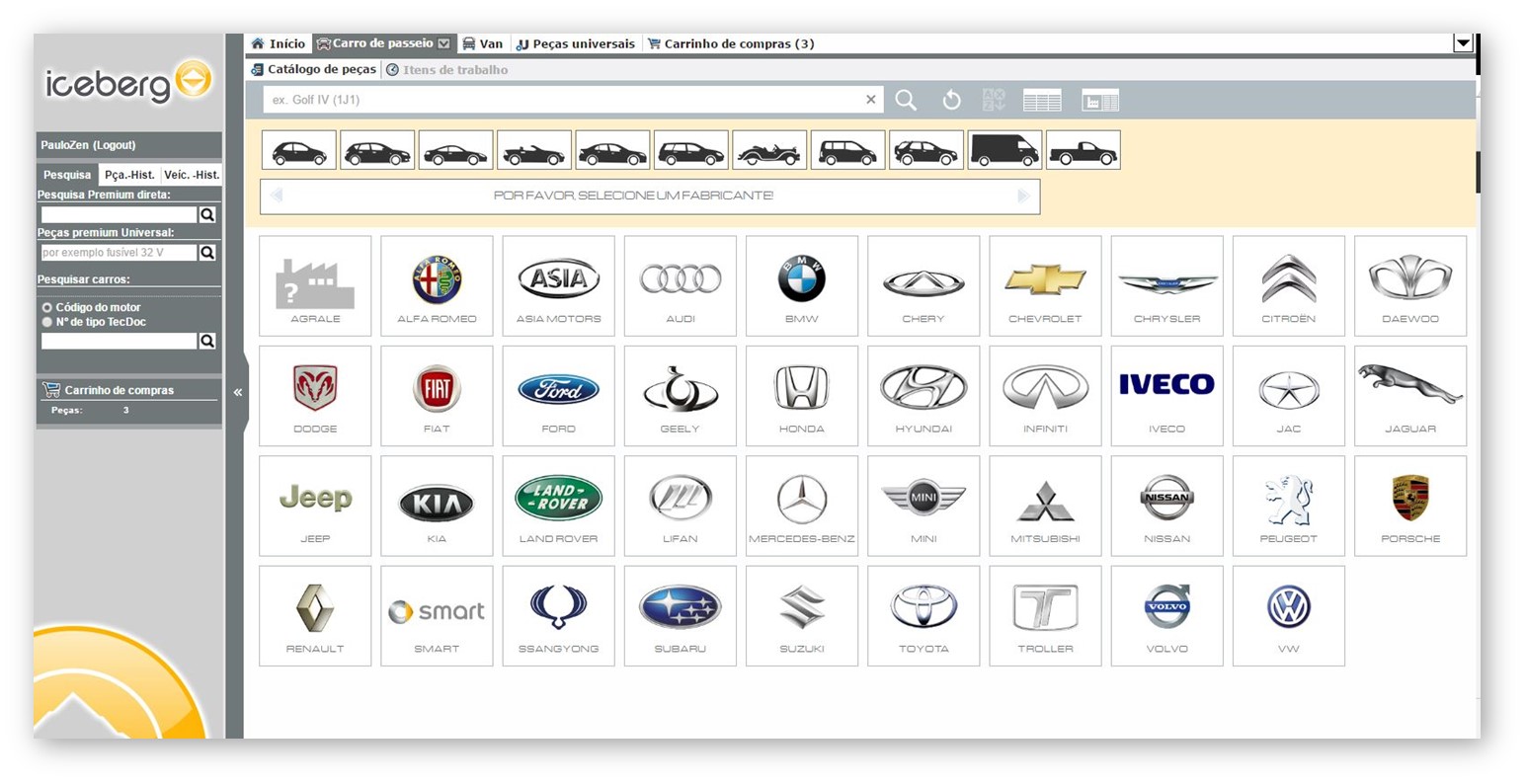This screenshot has height=784, width=1526.
Task: Run the Pesquisar carros search button
Action: coord(207,341)
